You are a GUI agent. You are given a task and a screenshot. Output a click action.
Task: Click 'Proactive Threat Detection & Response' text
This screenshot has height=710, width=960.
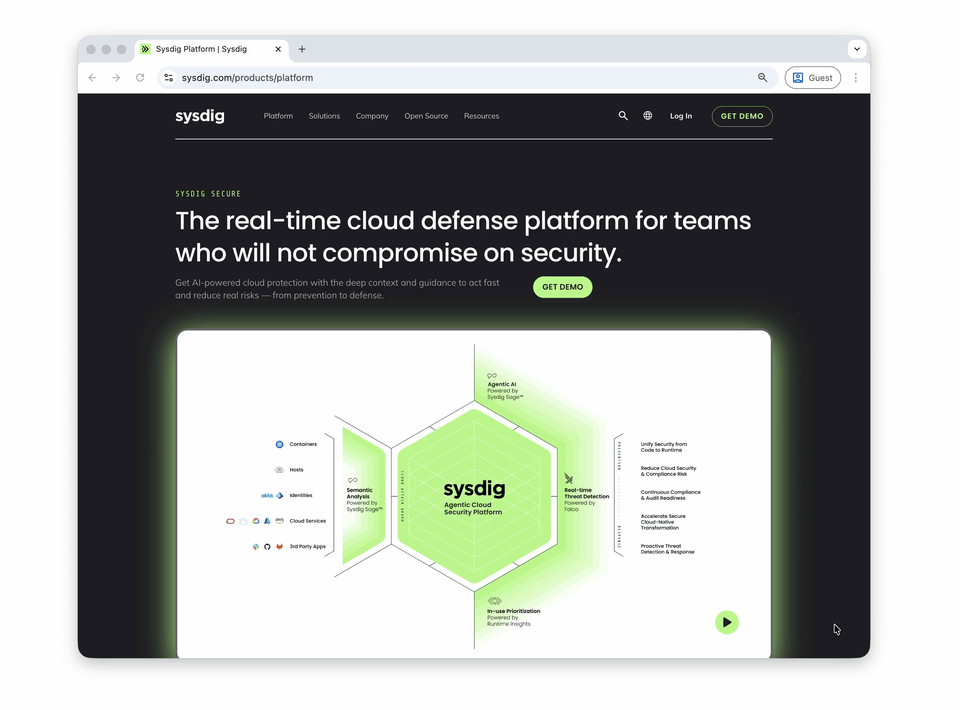tap(667, 549)
